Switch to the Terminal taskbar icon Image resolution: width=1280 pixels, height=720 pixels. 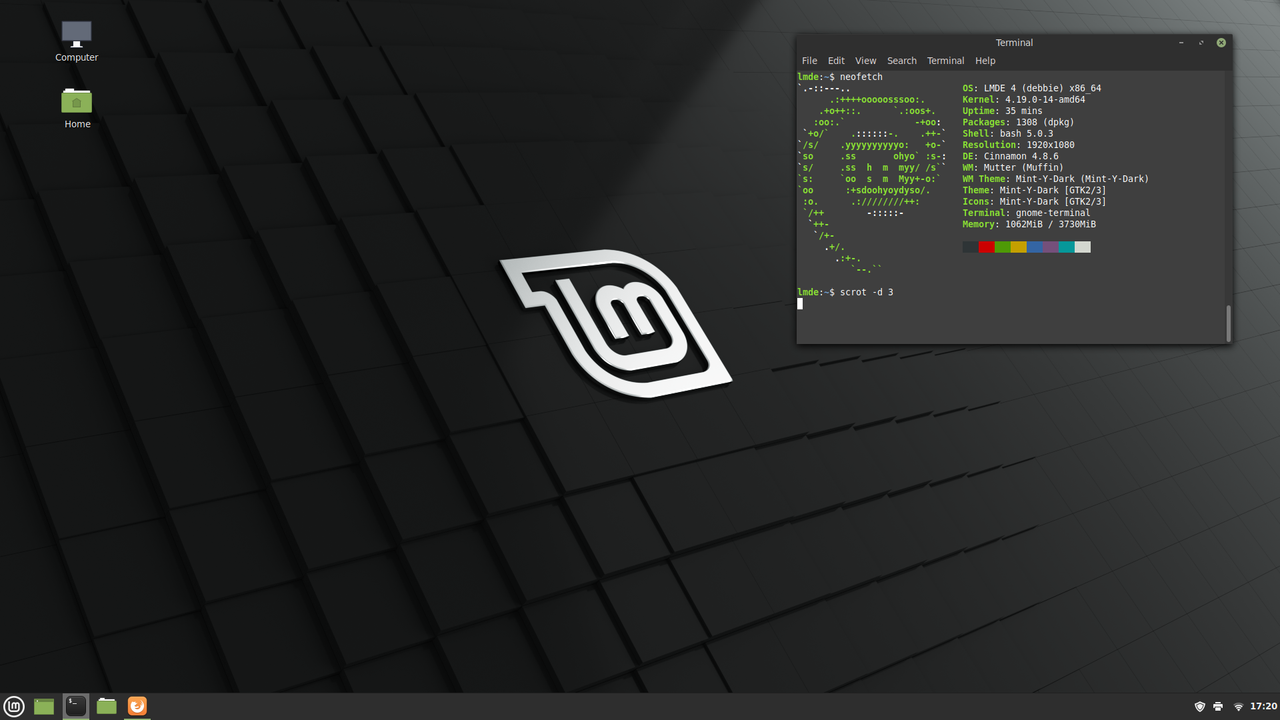75,706
